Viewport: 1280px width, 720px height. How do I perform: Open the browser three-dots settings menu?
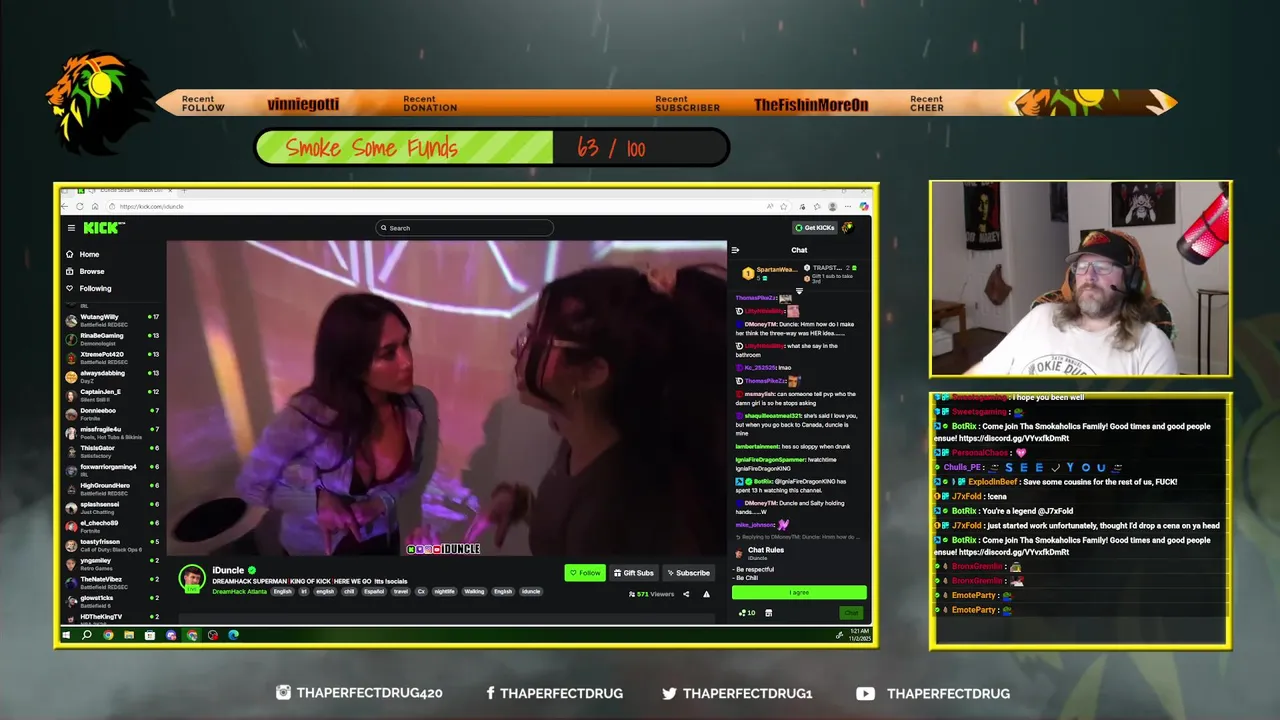pos(848,206)
